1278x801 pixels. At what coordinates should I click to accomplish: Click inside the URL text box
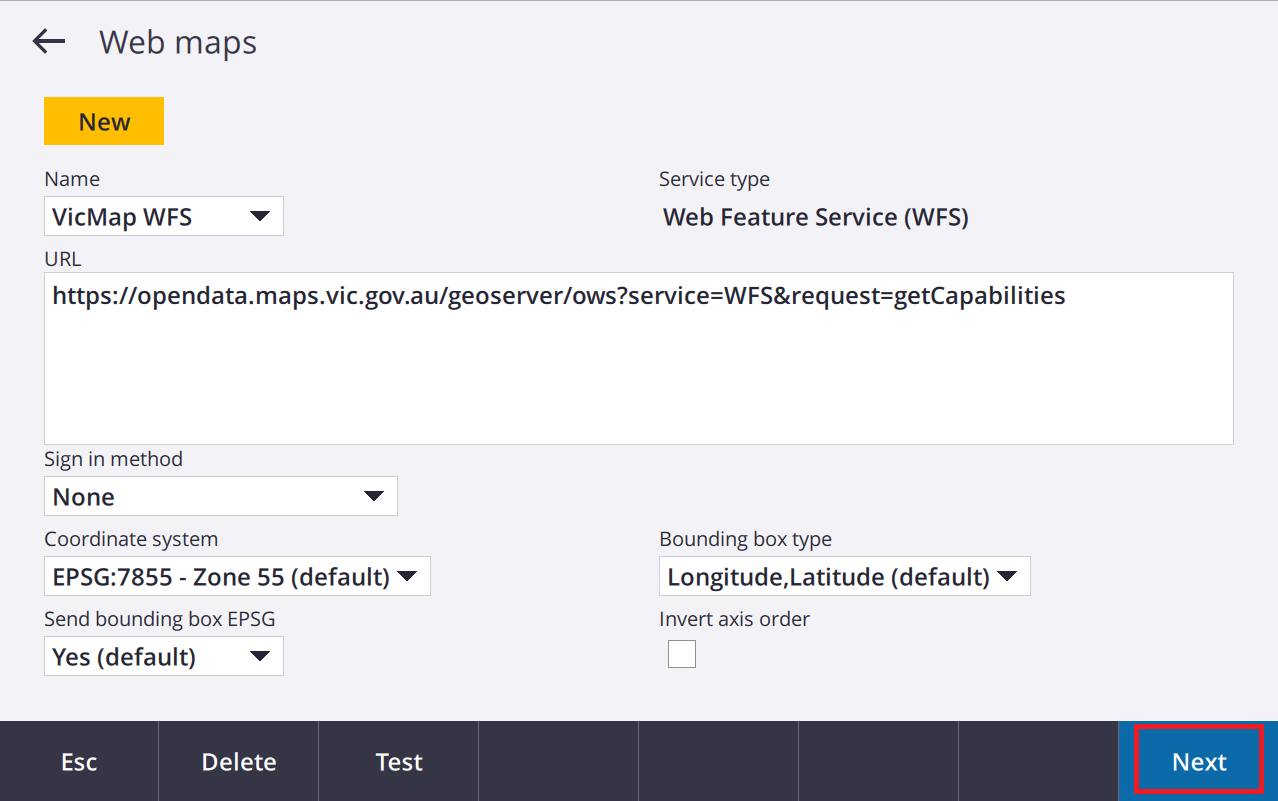(x=638, y=358)
